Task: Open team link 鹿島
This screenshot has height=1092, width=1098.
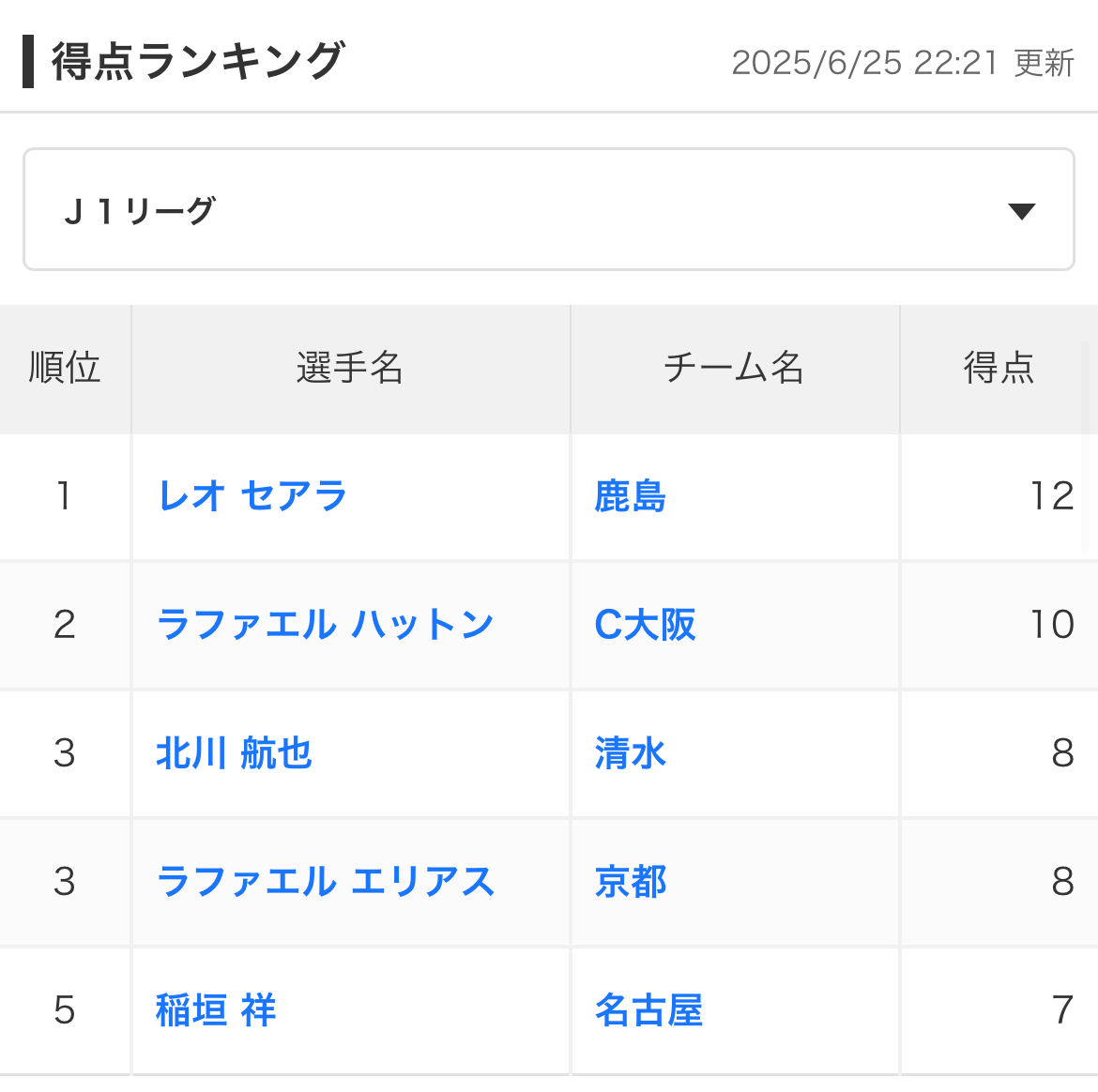Action: coord(630,496)
